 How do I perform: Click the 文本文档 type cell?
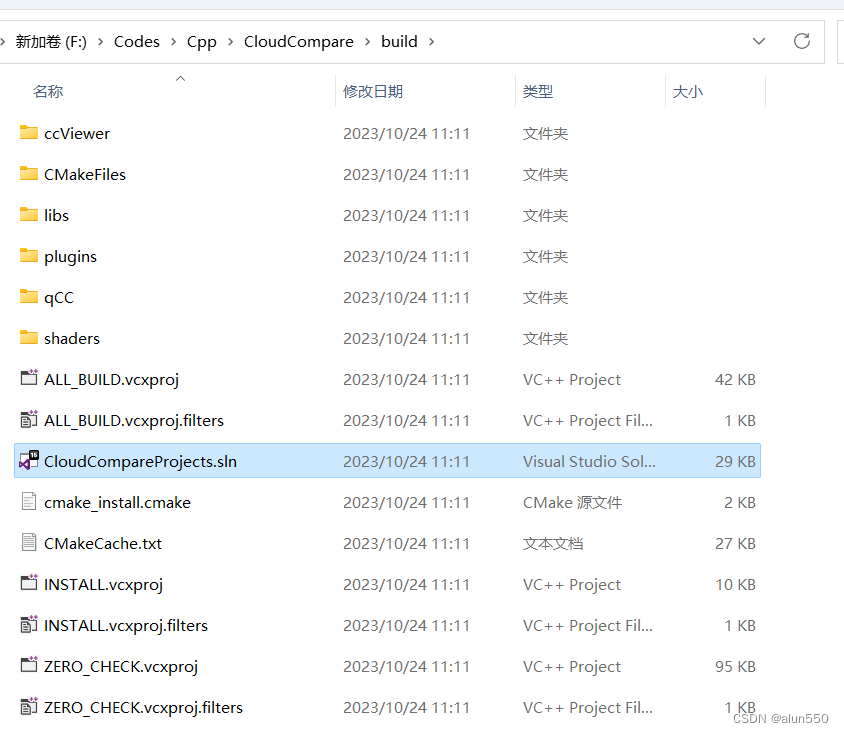(553, 543)
